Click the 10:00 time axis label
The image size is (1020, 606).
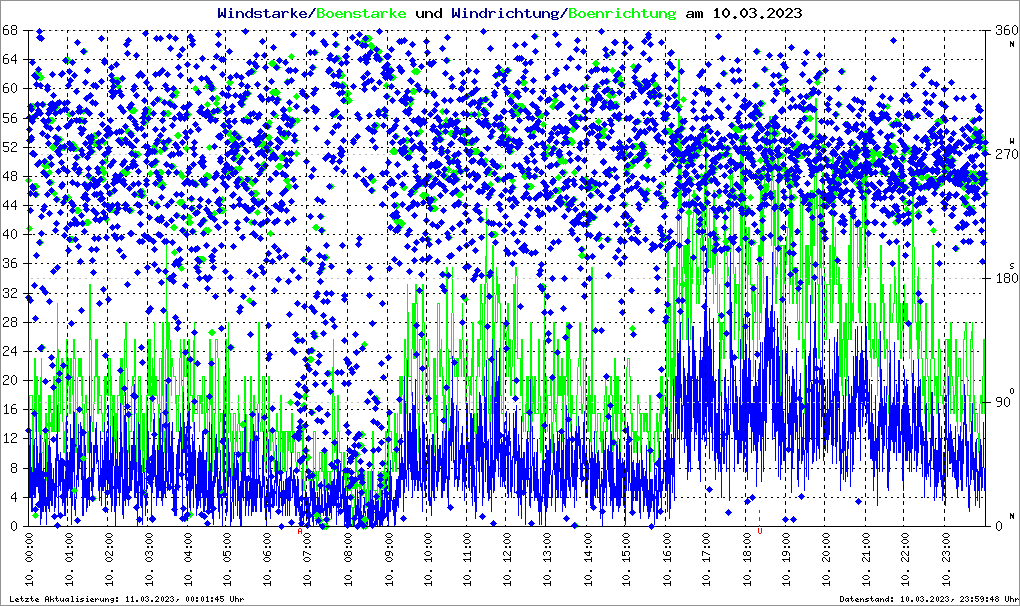coord(427,559)
